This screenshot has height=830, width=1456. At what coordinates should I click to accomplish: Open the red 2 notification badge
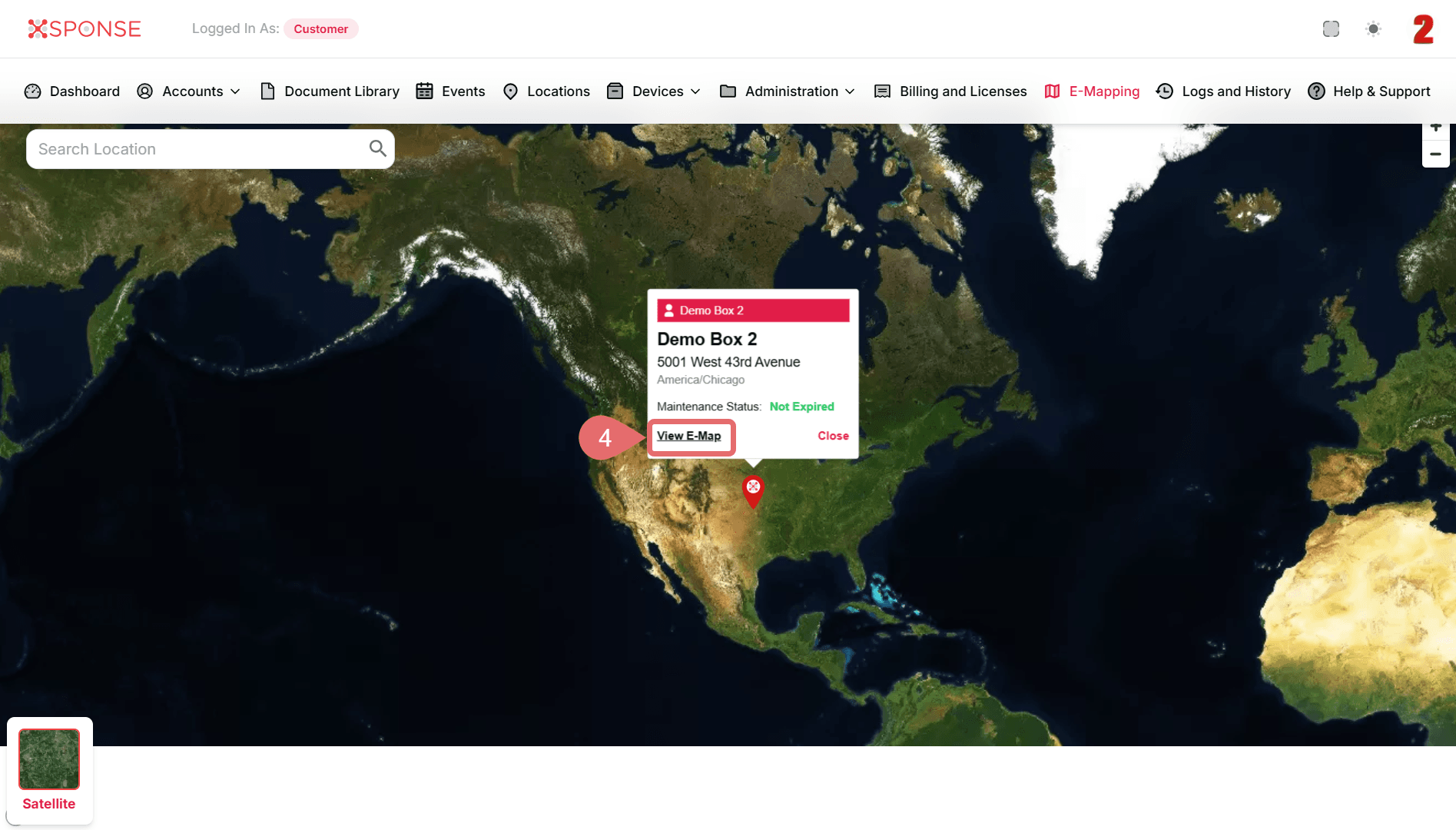pos(1423,29)
